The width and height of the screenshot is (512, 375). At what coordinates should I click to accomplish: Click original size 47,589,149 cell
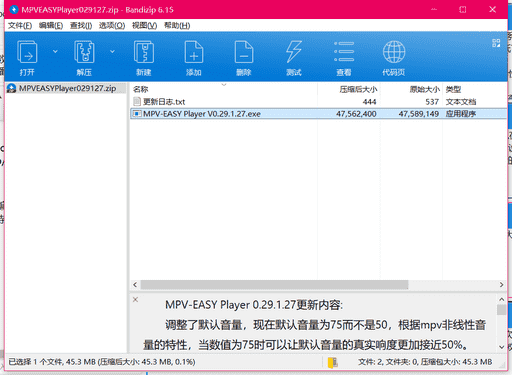(419, 114)
